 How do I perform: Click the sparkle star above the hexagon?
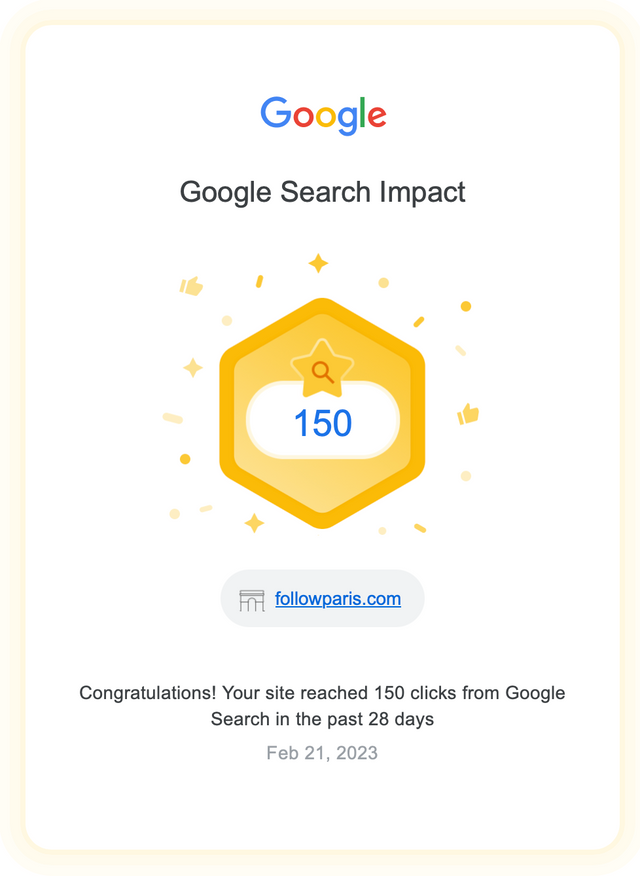coord(318,263)
